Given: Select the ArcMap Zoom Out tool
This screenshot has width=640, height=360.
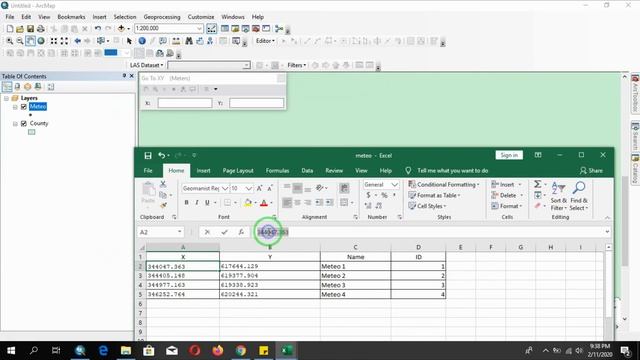Looking at the screenshot, I should point(20,41).
